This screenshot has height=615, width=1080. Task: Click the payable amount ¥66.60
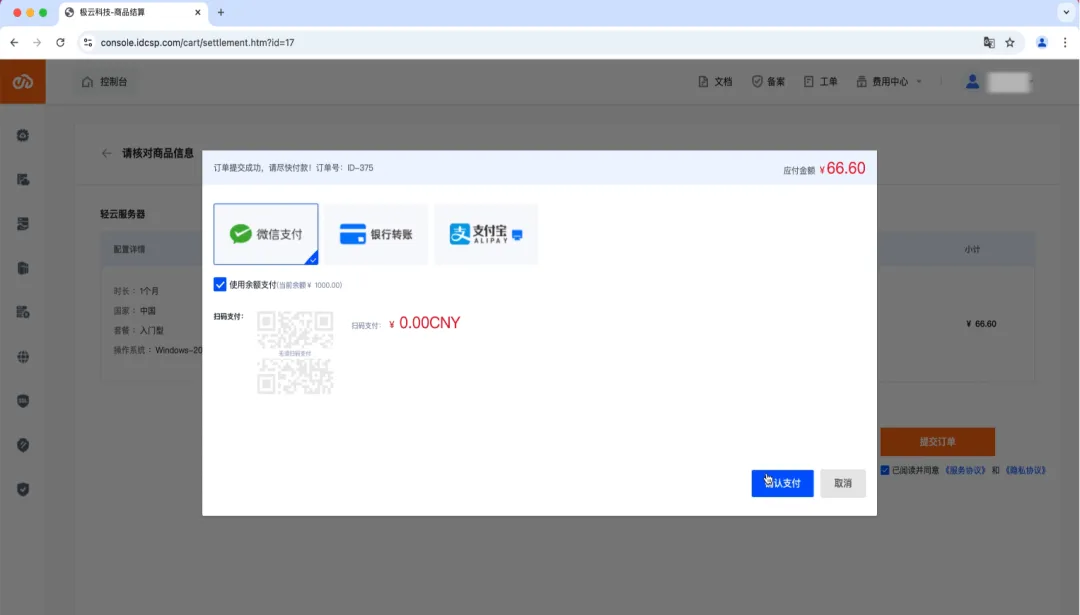(842, 169)
